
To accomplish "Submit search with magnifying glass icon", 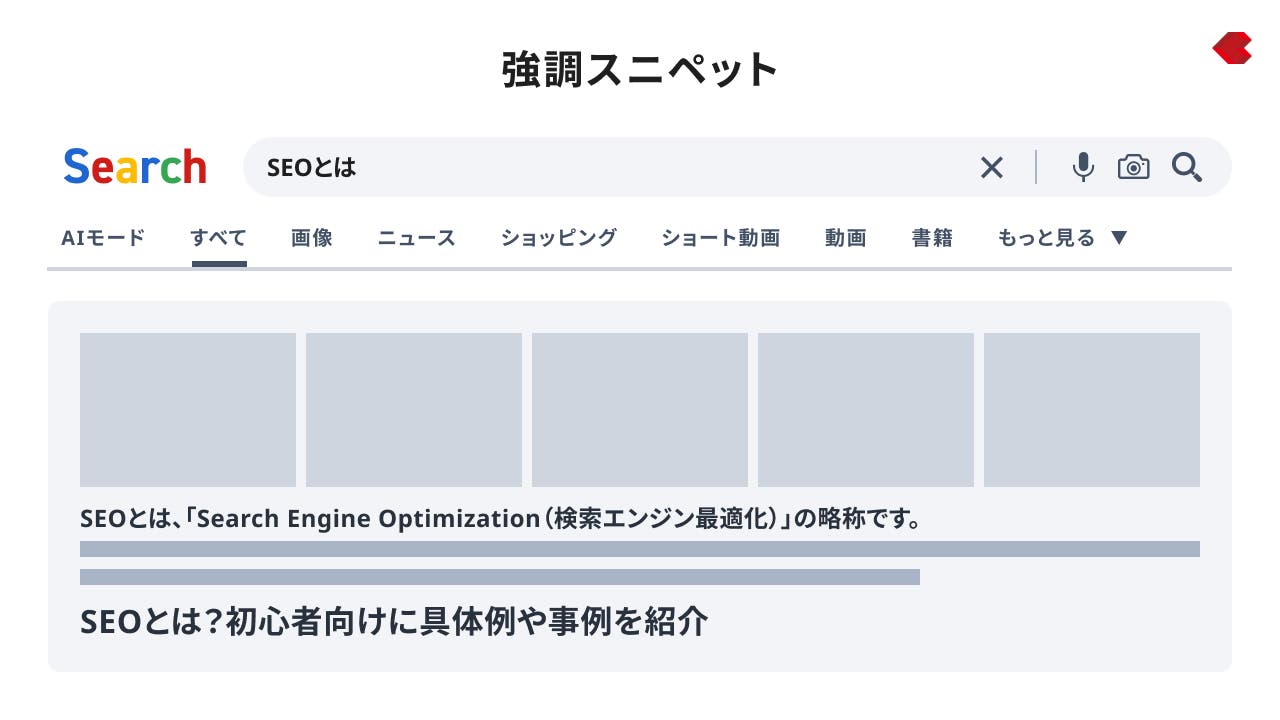I will coord(1187,167).
